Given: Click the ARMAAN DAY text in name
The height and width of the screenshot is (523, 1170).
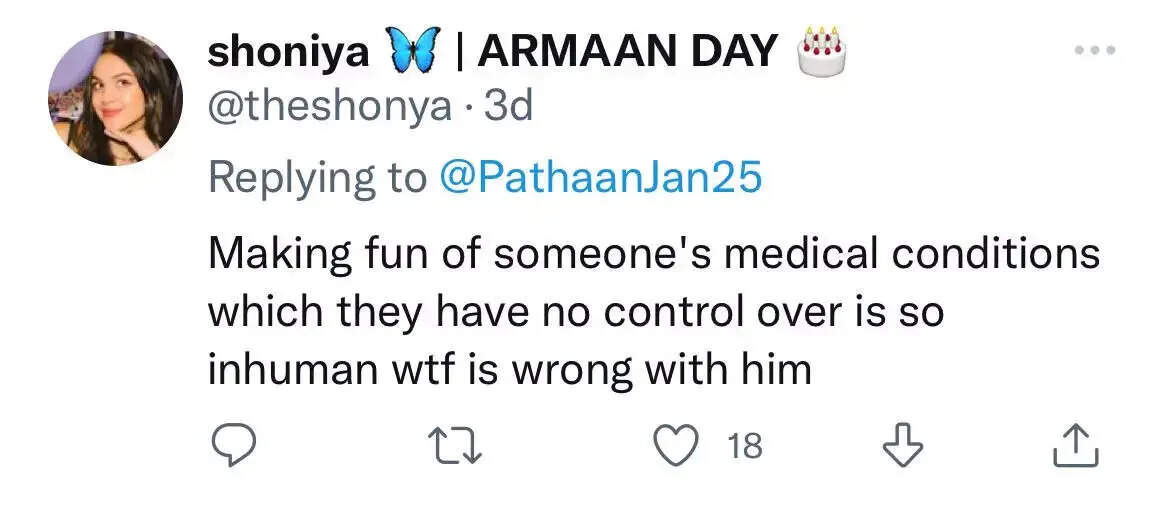Looking at the screenshot, I should (628, 52).
